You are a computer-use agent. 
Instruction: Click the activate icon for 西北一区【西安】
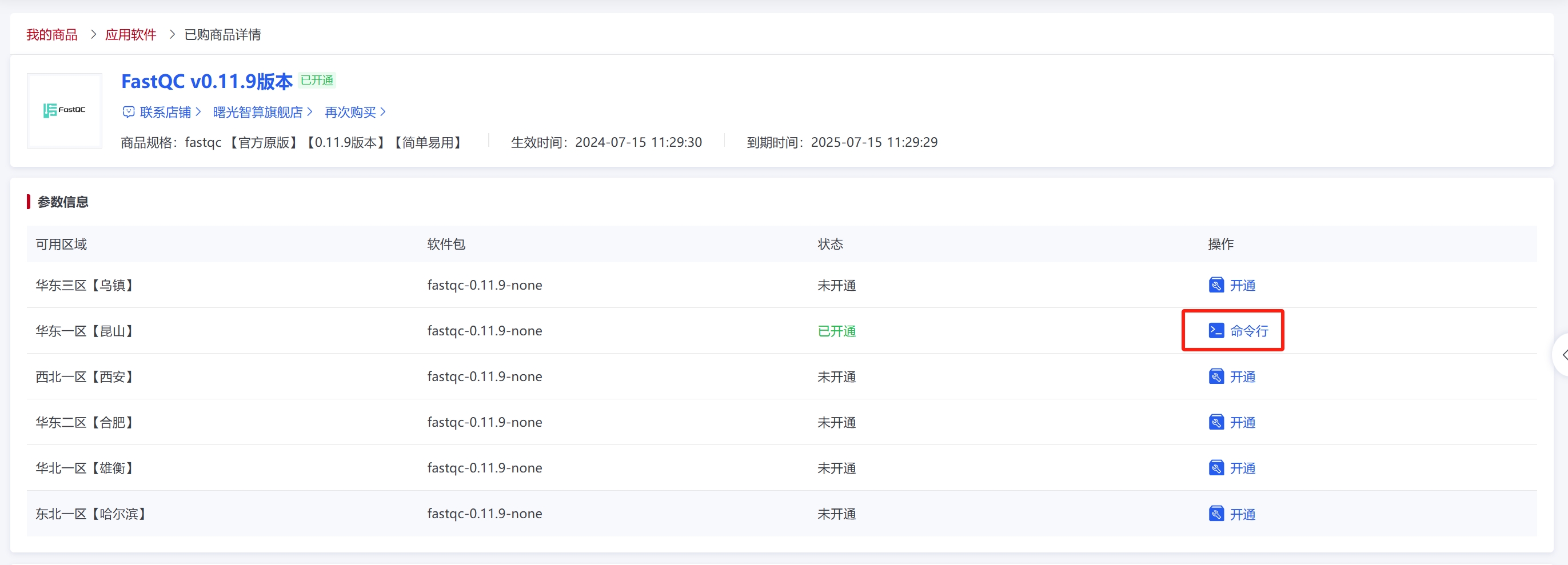click(1215, 376)
